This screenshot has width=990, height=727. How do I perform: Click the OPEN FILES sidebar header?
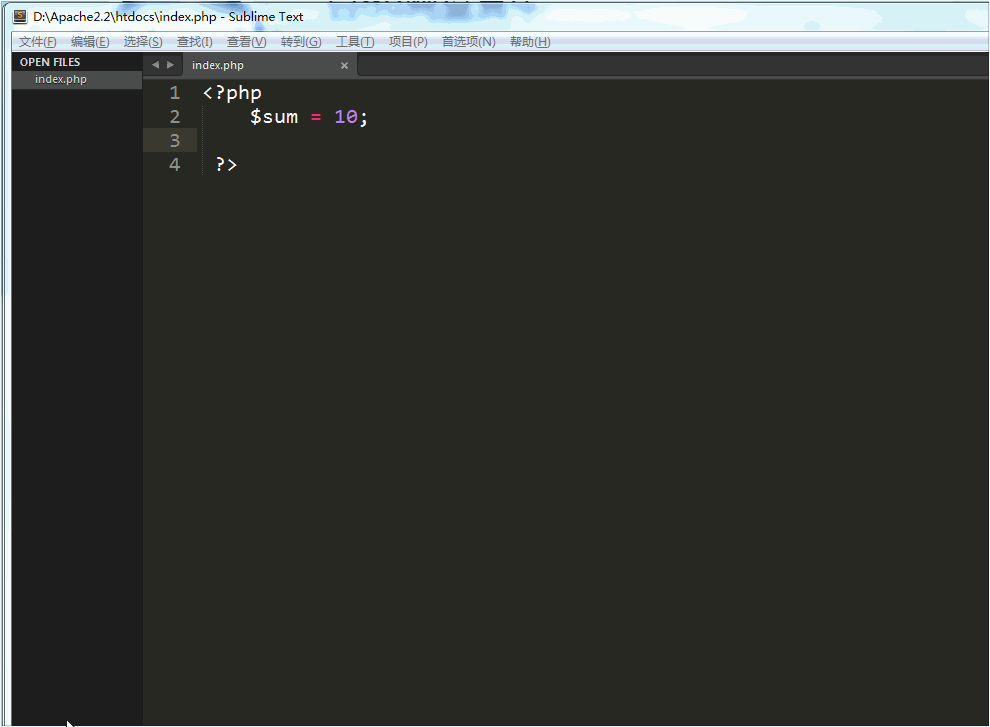(x=50, y=62)
